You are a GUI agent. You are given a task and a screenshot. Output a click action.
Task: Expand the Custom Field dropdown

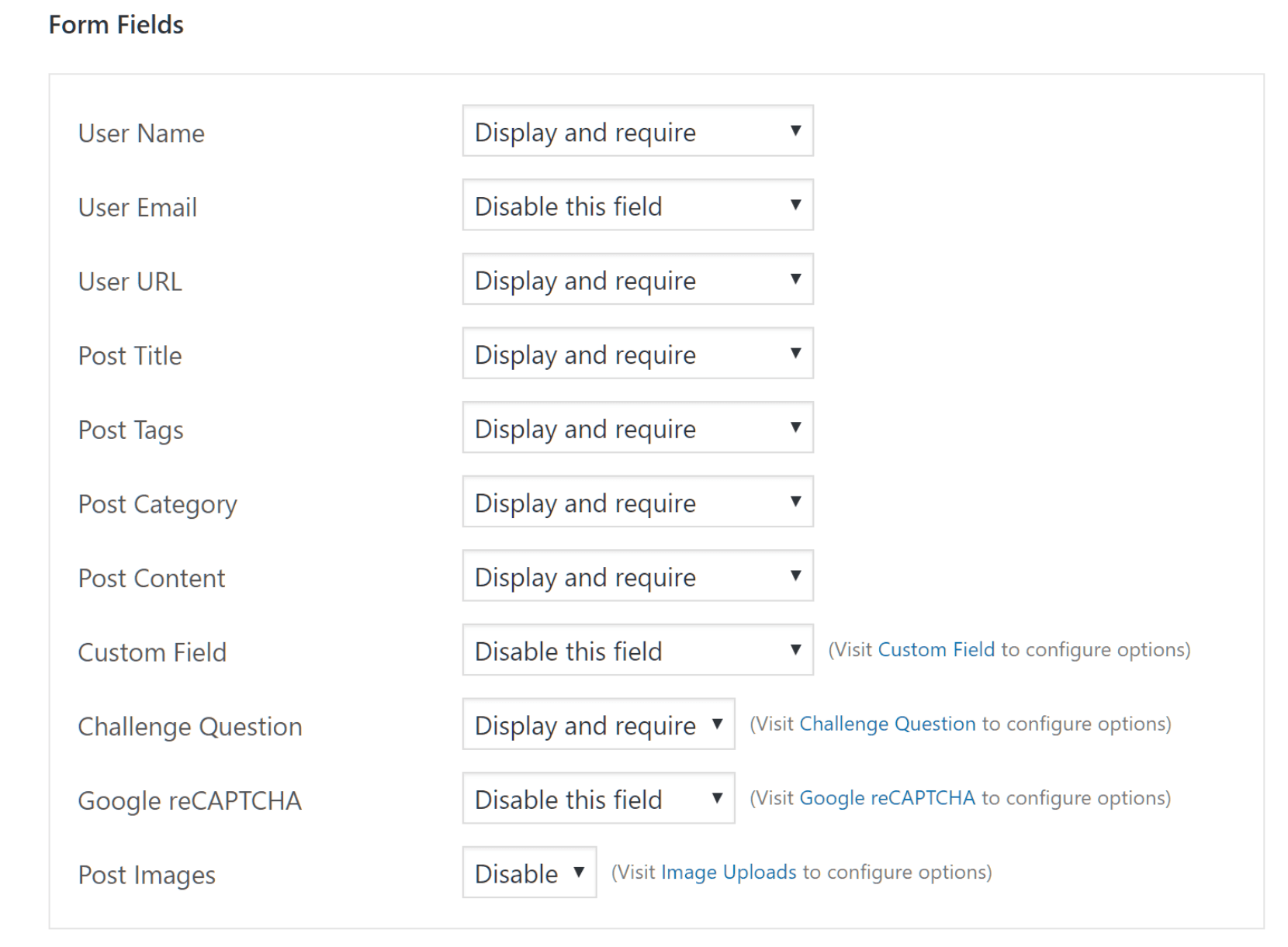638,650
